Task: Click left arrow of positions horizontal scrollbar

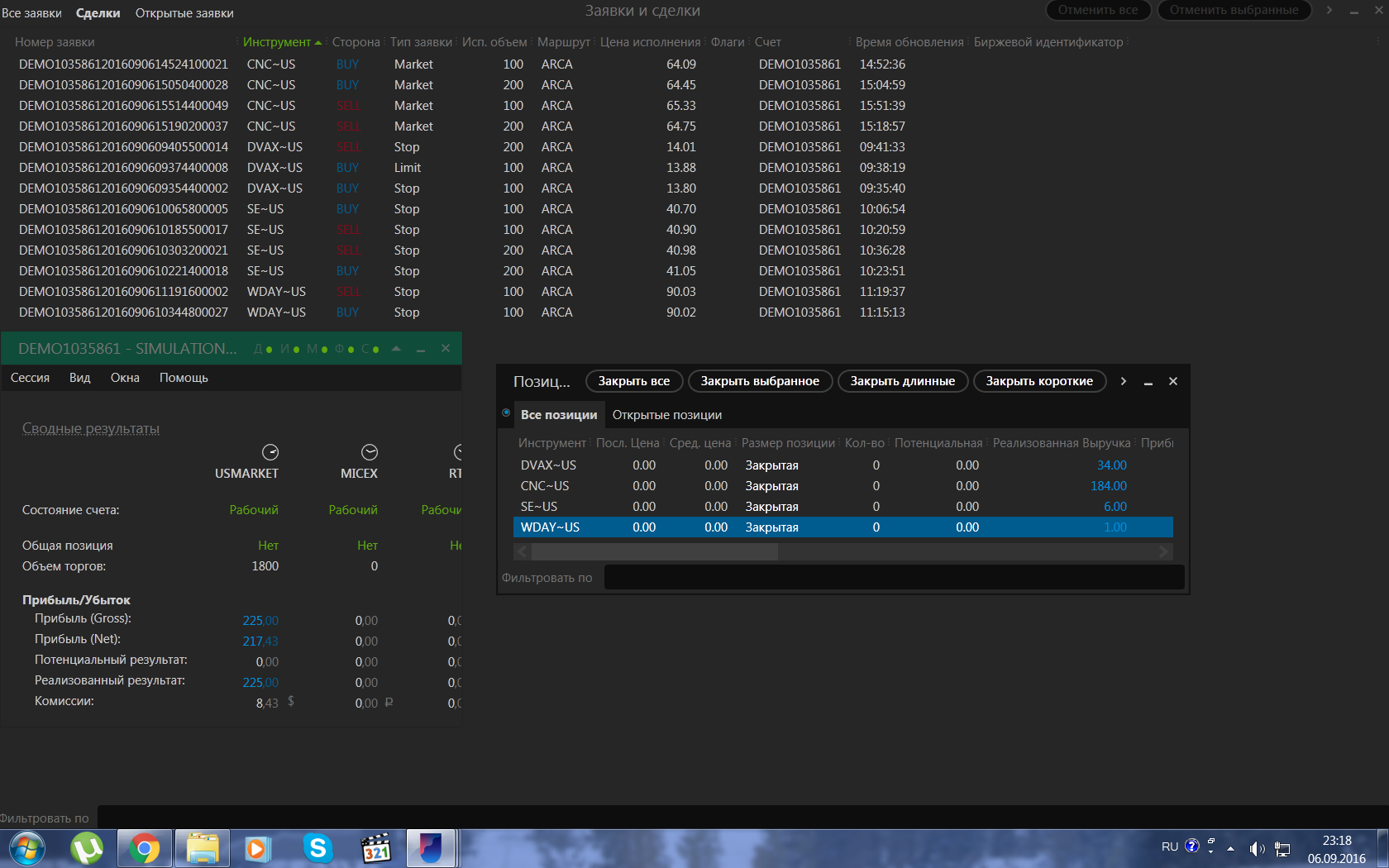Action: [522, 551]
